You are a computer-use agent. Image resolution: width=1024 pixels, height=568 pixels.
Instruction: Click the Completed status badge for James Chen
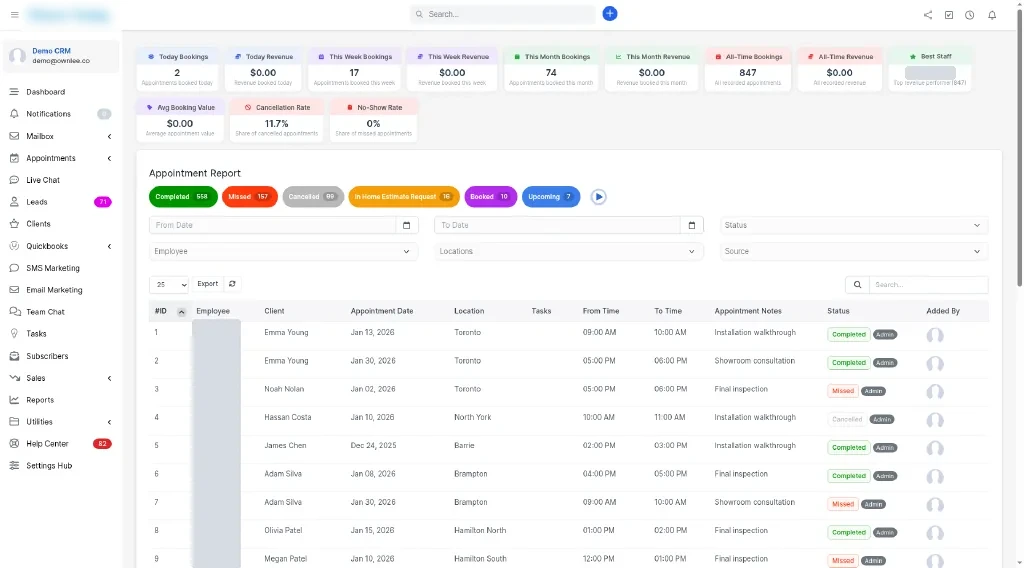tap(848, 448)
